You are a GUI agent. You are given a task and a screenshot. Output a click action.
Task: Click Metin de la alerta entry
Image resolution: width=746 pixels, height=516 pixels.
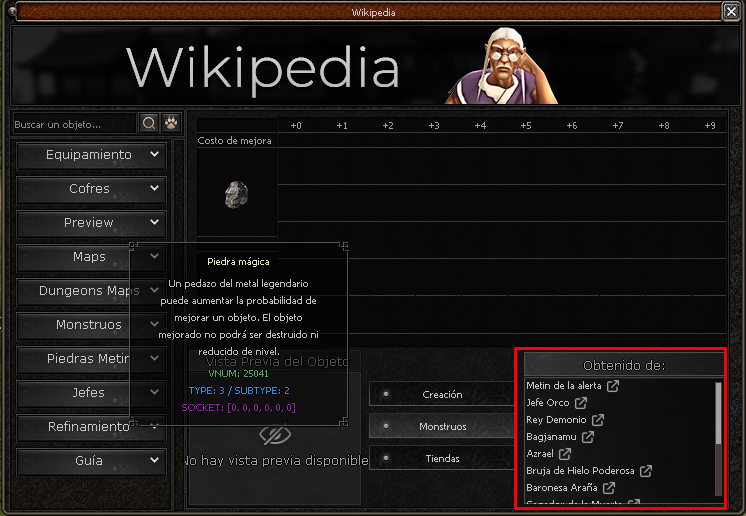point(564,386)
